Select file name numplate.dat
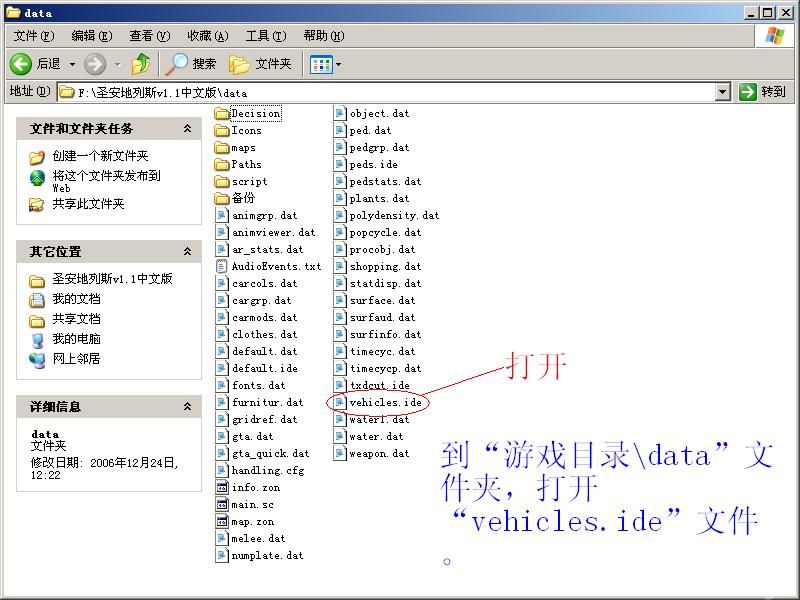 (x=267, y=555)
